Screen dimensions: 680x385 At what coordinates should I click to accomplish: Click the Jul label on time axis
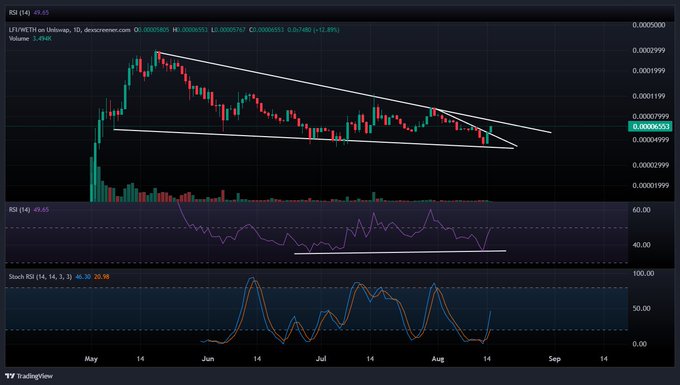[x=321, y=359]
